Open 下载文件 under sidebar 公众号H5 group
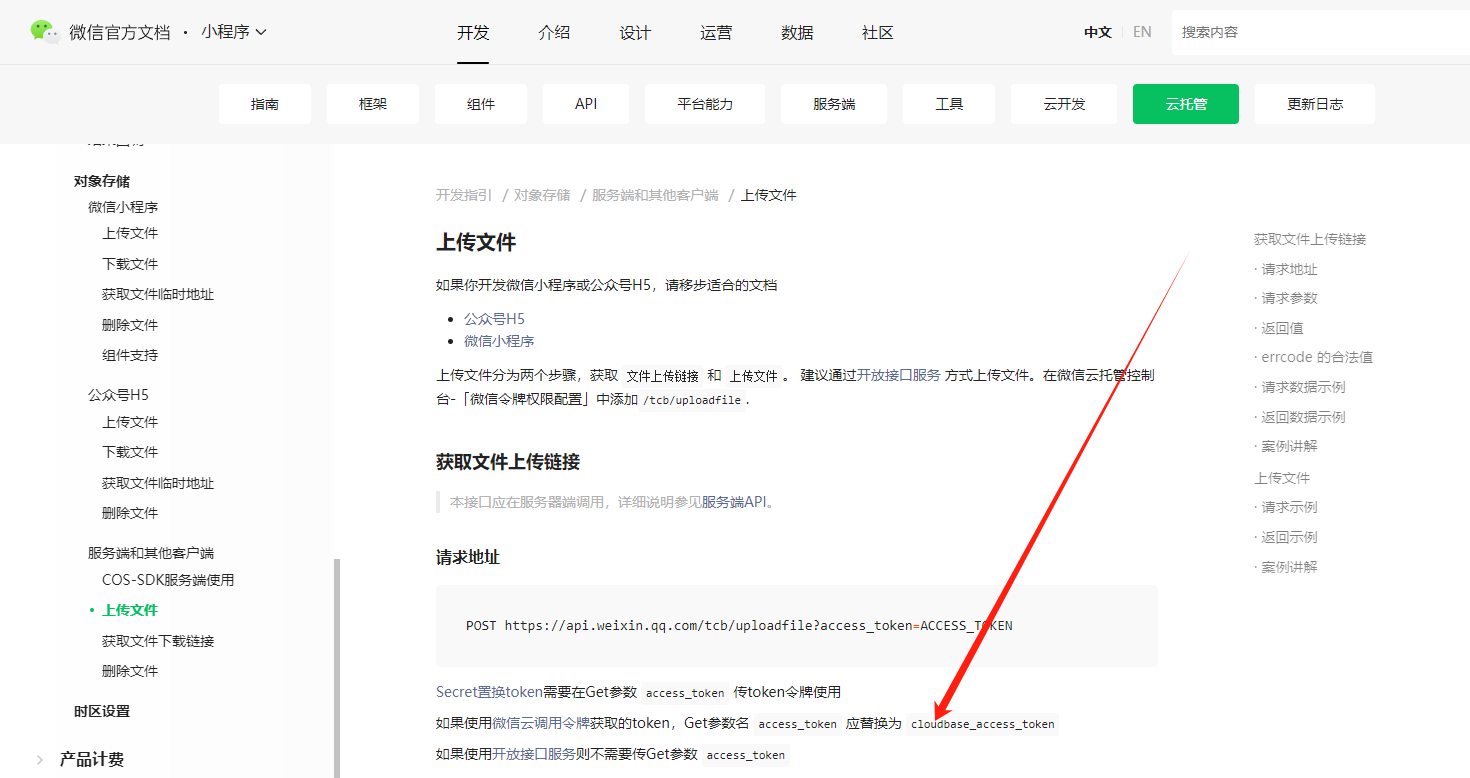This screenshot has height=778, width=1470. coord(130,452)
